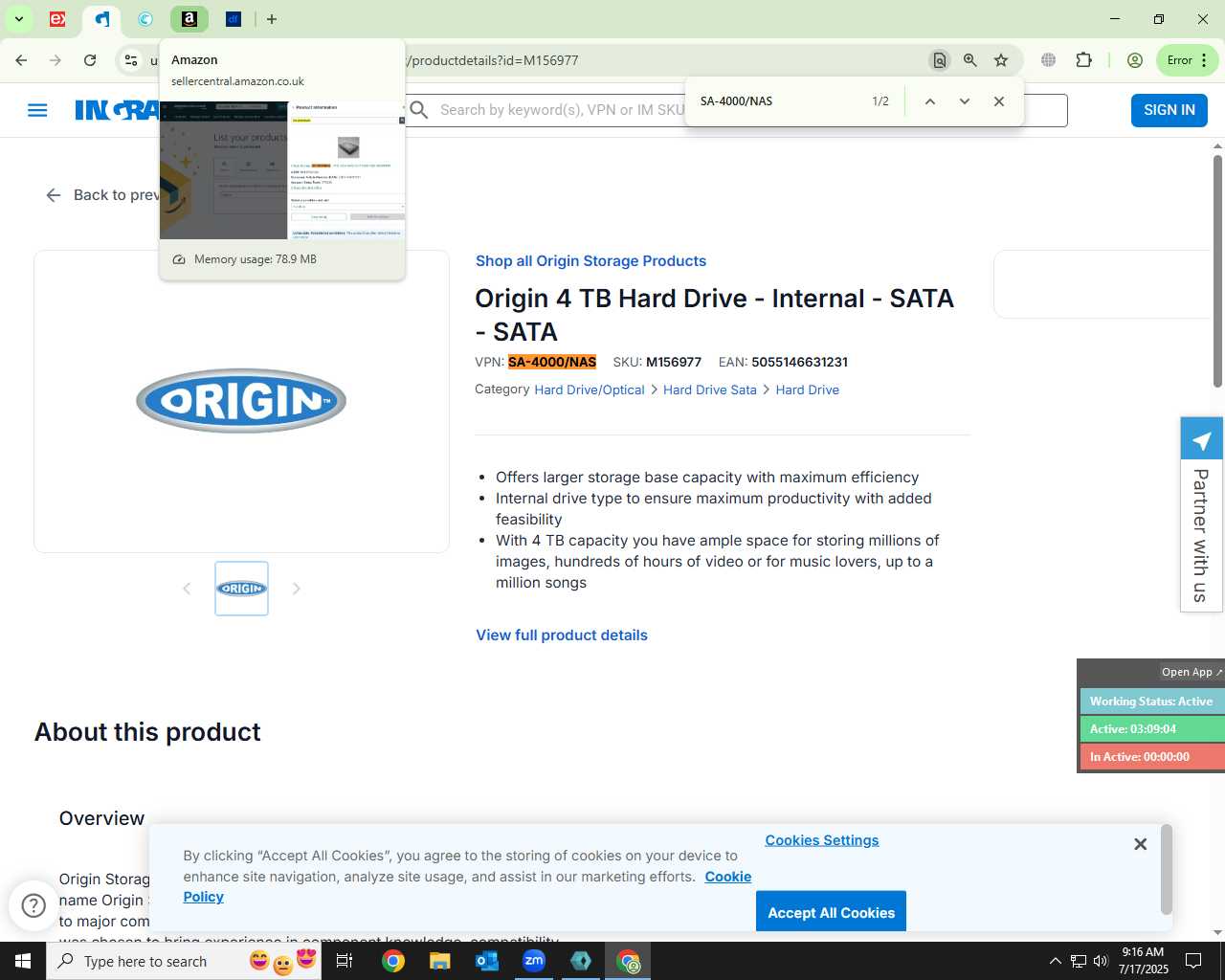Open the Hard Drive category link
This screenshot has width=1225, height=980.
(808, 390)
